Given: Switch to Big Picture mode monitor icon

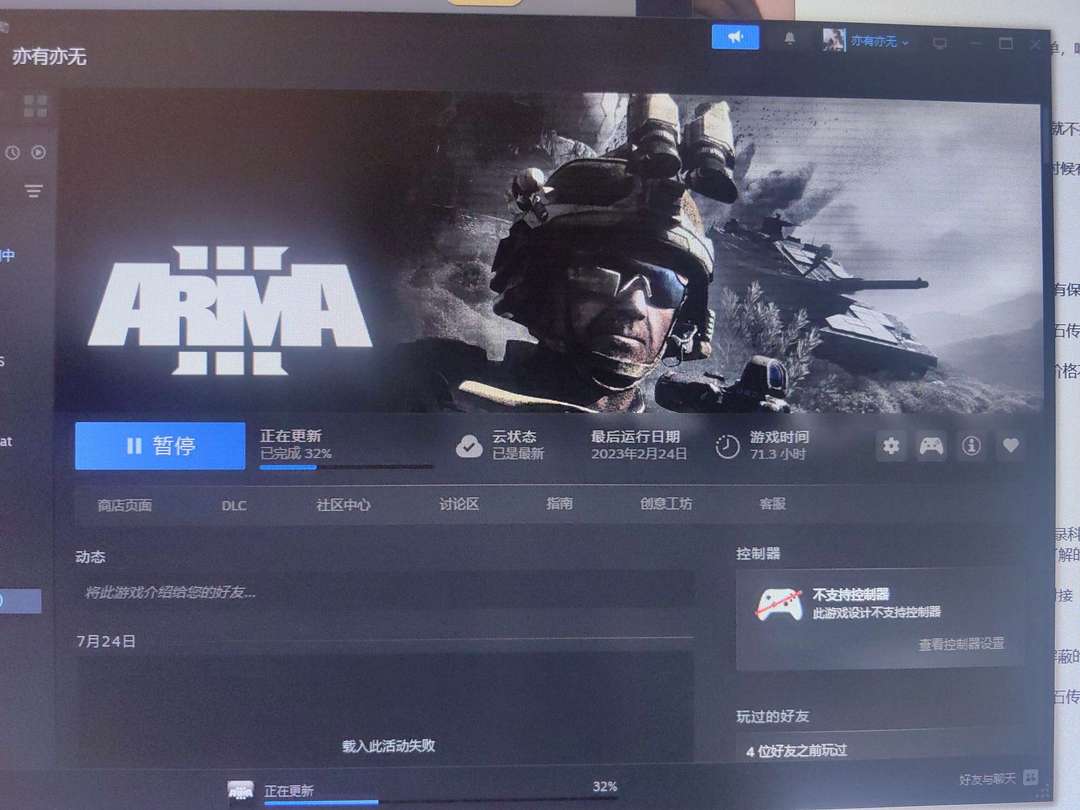Looking at the screenshot, I should point(939,43).
